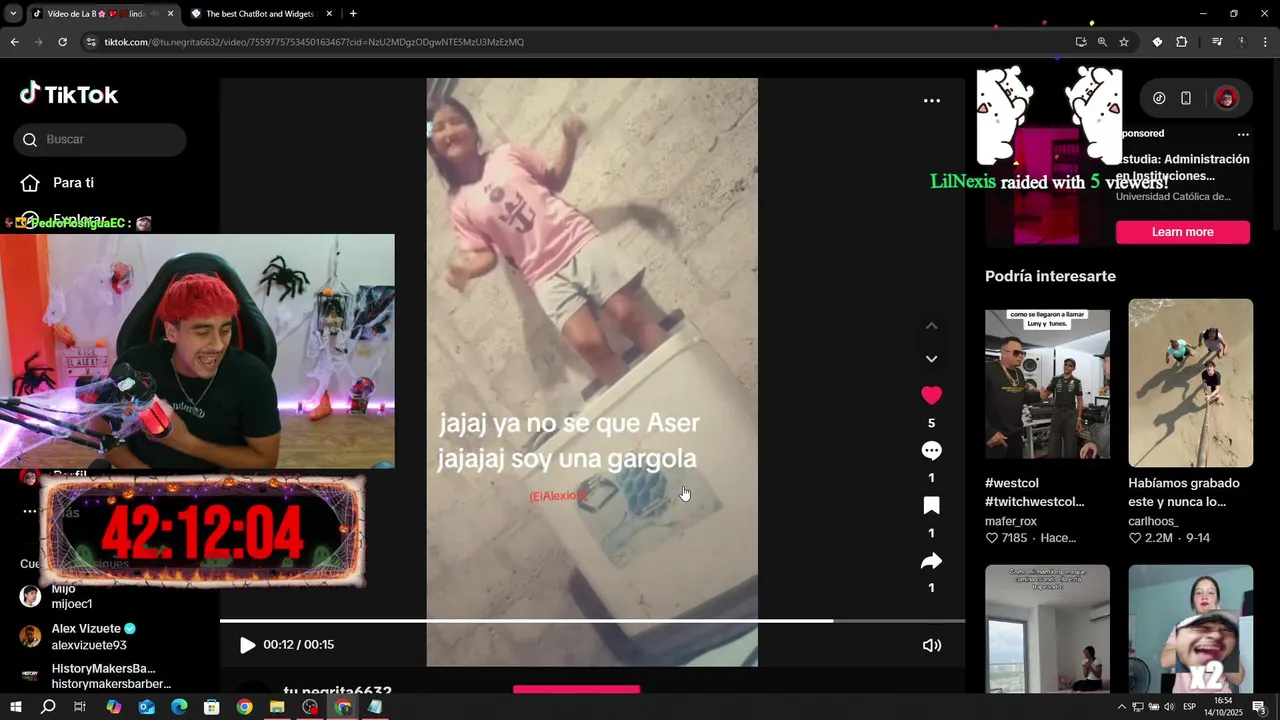Open the carlhoos_ creator link
Image resolution: width=1280 pixels, height=720 pixels.
pyautogui.click(x=1153, y=521)
